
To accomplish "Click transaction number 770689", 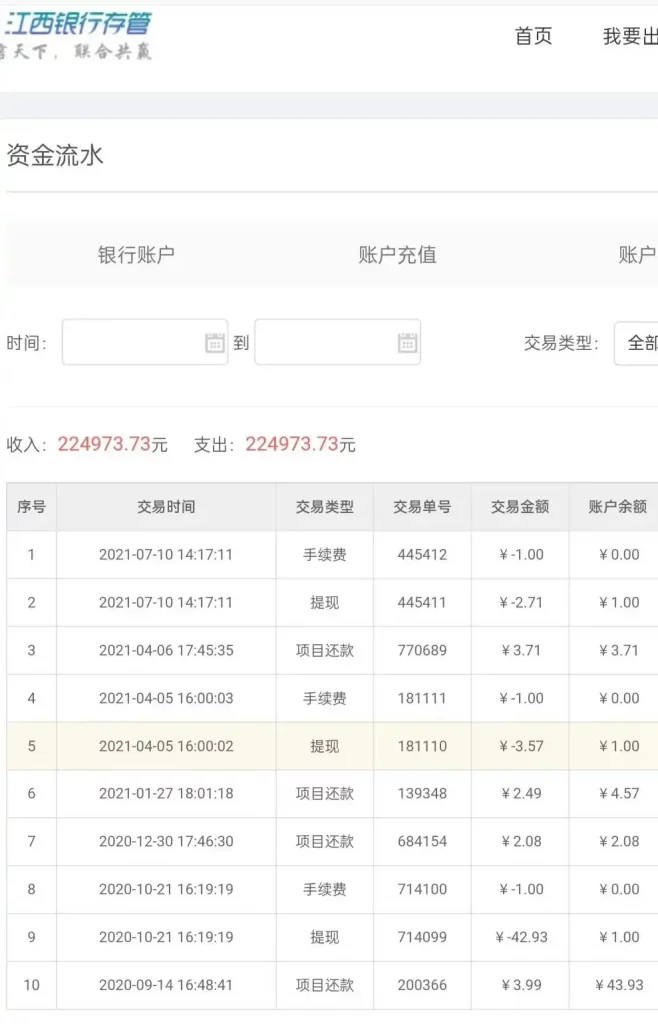I will (x=422, y=651).
